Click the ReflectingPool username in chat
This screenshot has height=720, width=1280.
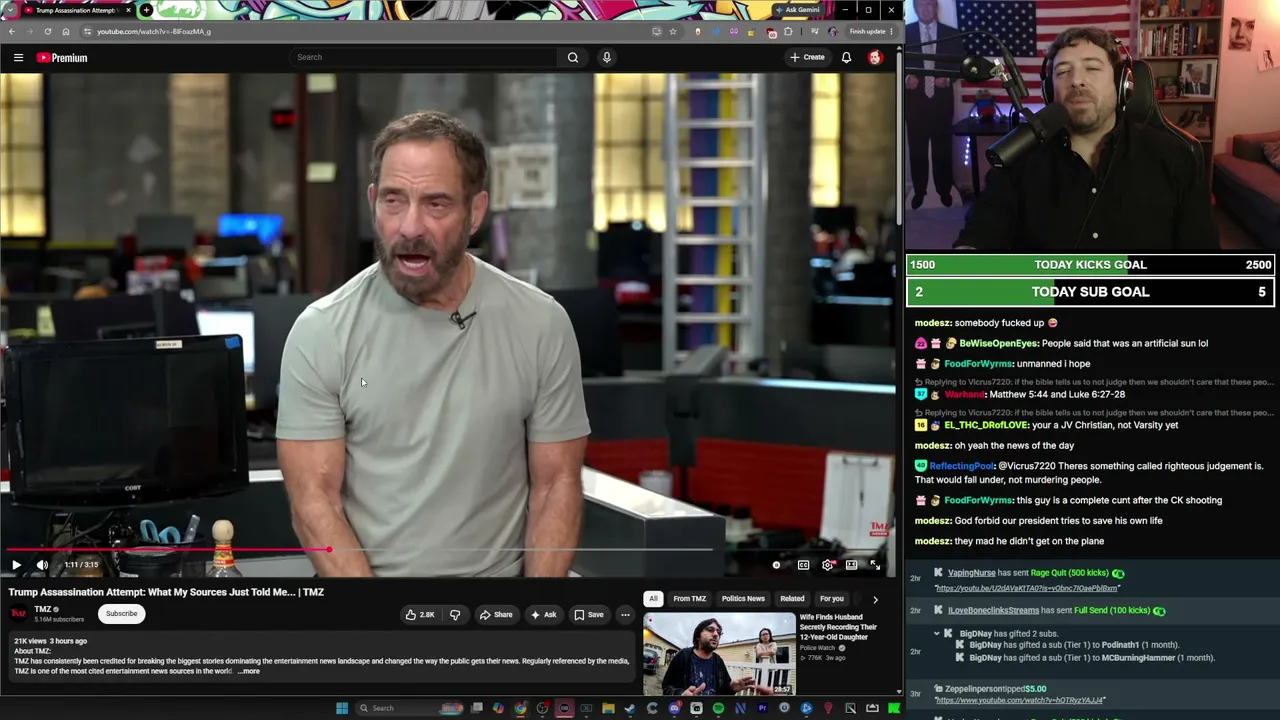click(961, 466)
